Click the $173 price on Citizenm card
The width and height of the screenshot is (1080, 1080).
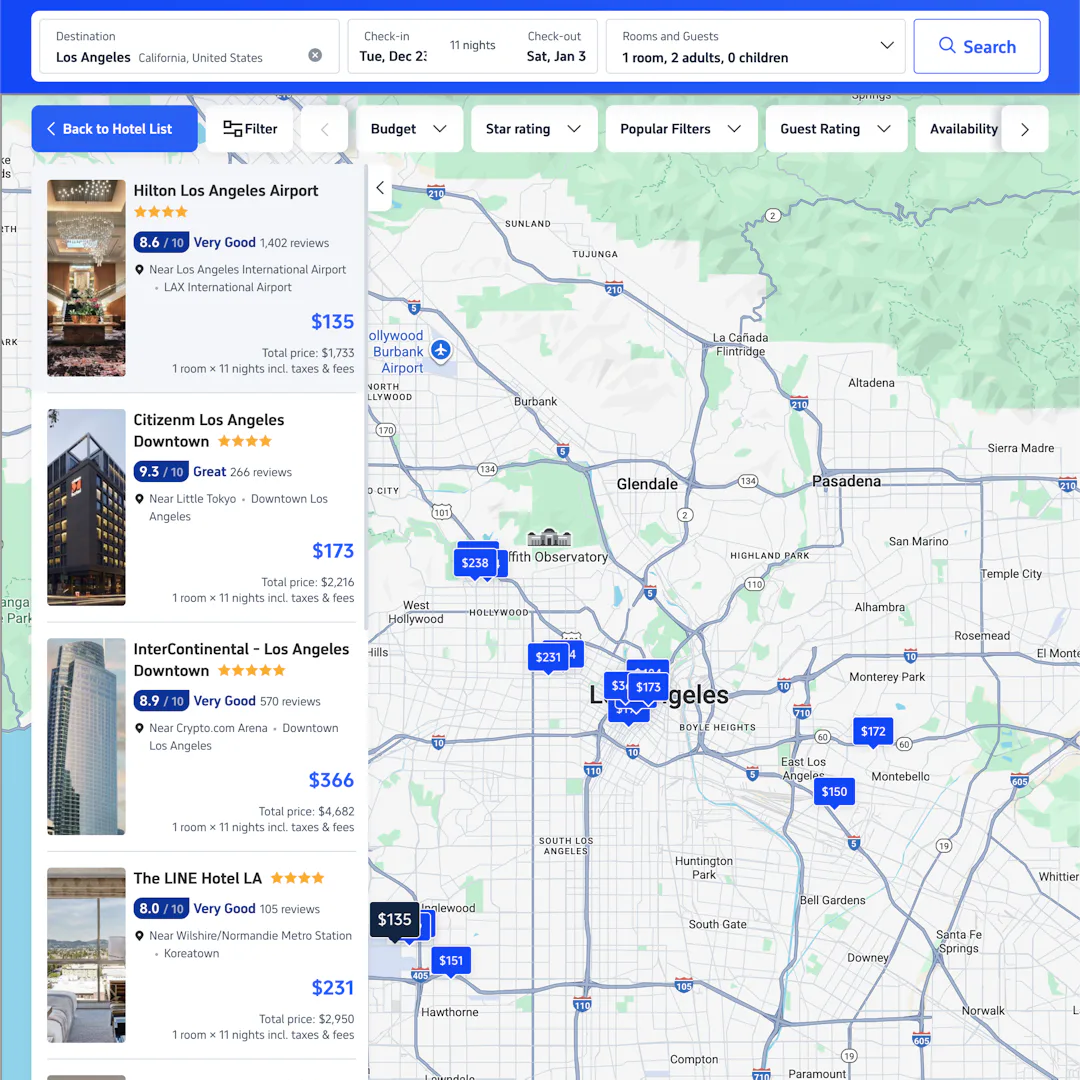(x=333, y=551)
